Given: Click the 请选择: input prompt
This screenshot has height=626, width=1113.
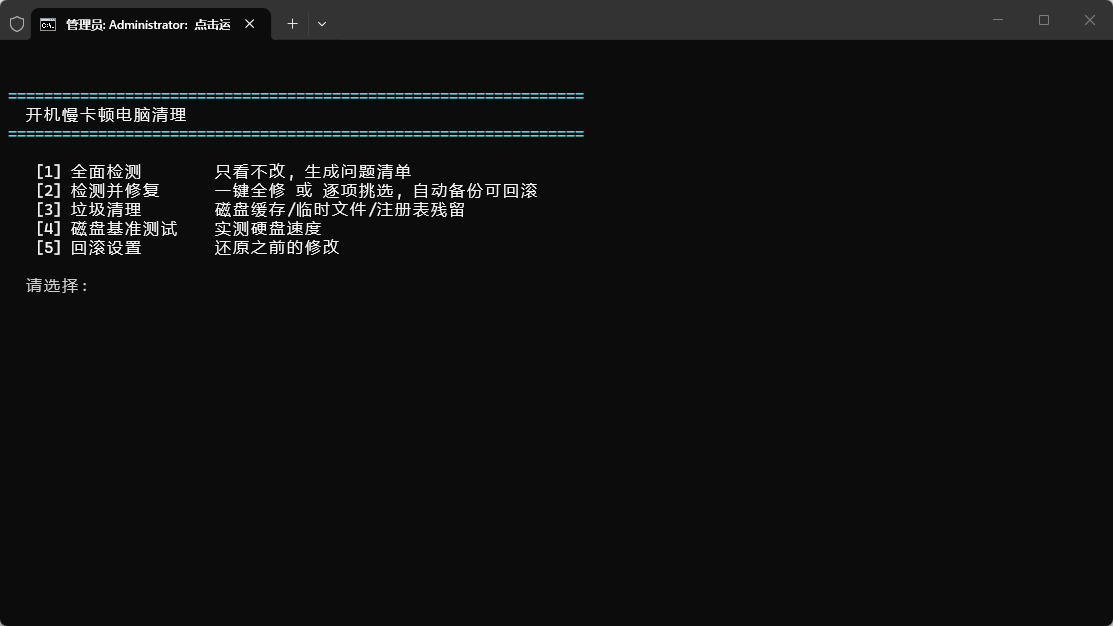Looking at the screenshot, I should pyautogui.click(x=57, y=286).
